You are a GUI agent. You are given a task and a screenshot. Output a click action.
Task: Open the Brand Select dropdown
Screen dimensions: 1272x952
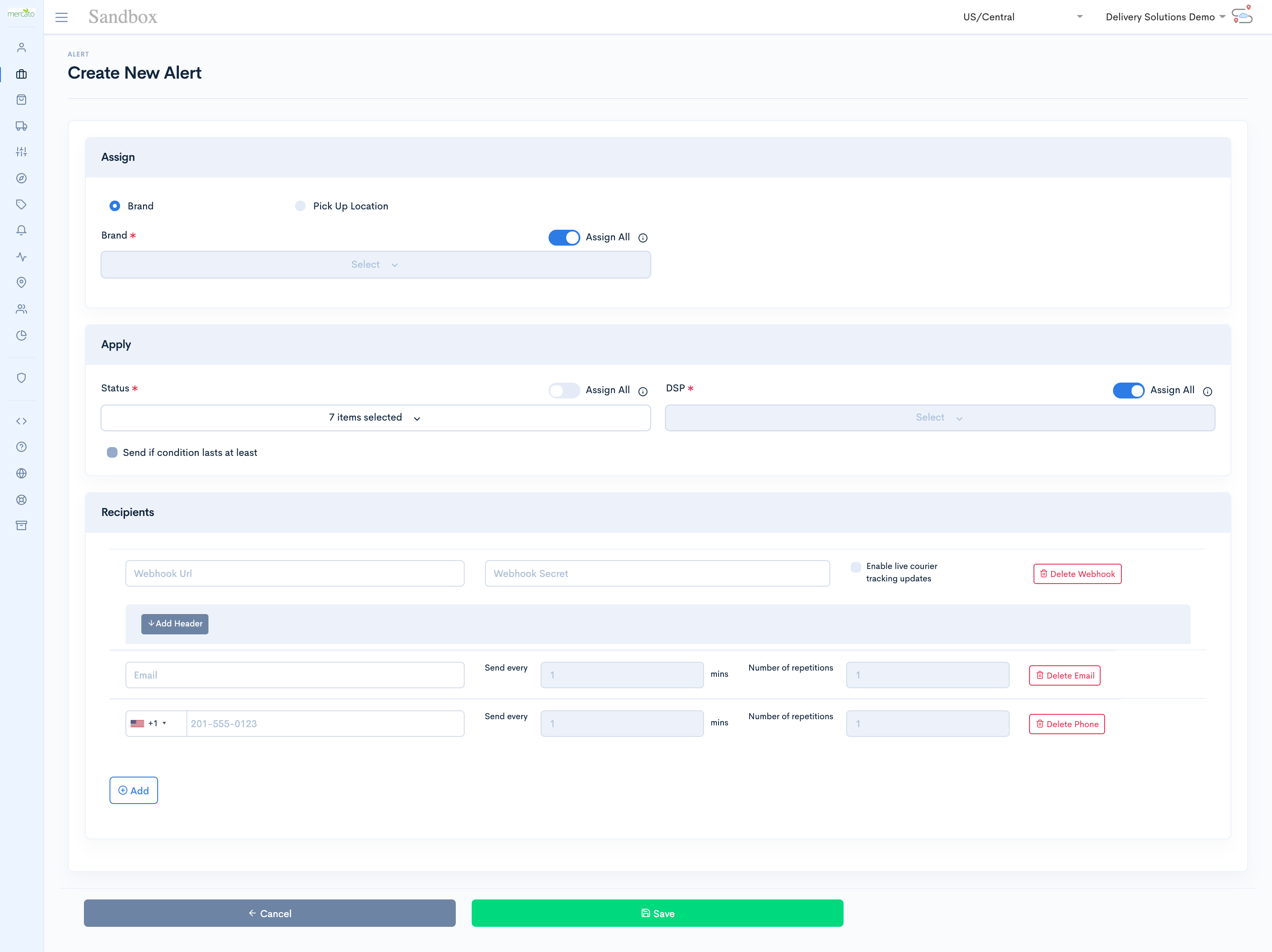(375, 265)
